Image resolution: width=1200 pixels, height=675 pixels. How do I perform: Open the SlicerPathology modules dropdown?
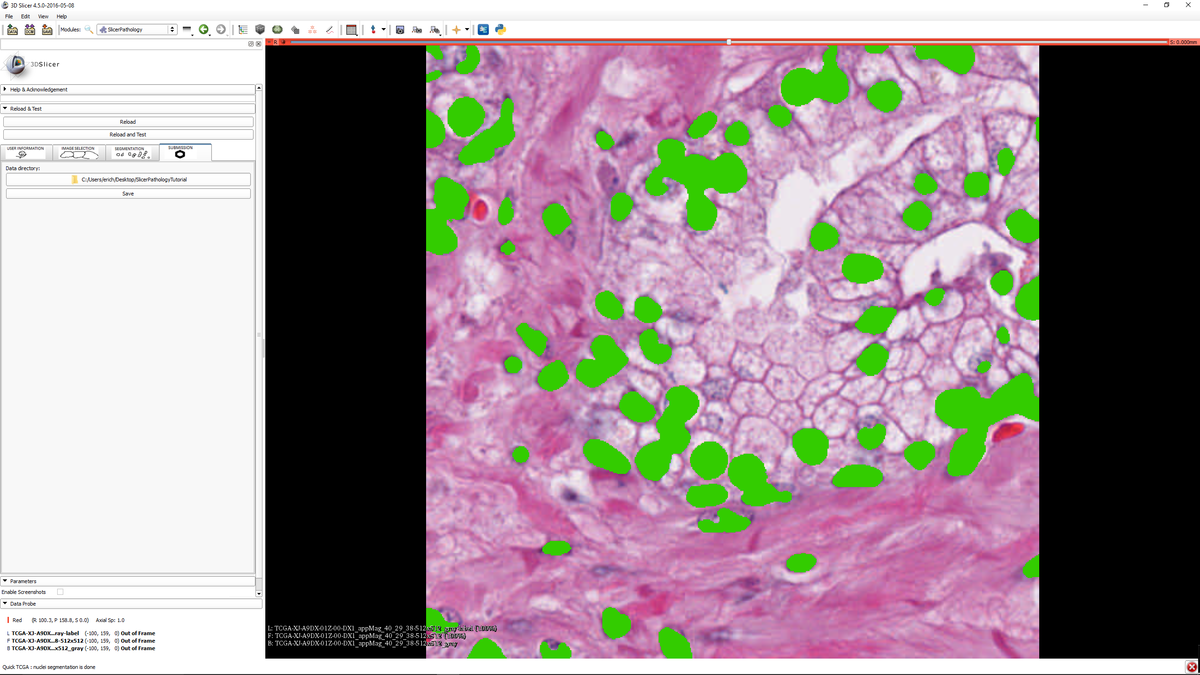click(x=136, y=29)
